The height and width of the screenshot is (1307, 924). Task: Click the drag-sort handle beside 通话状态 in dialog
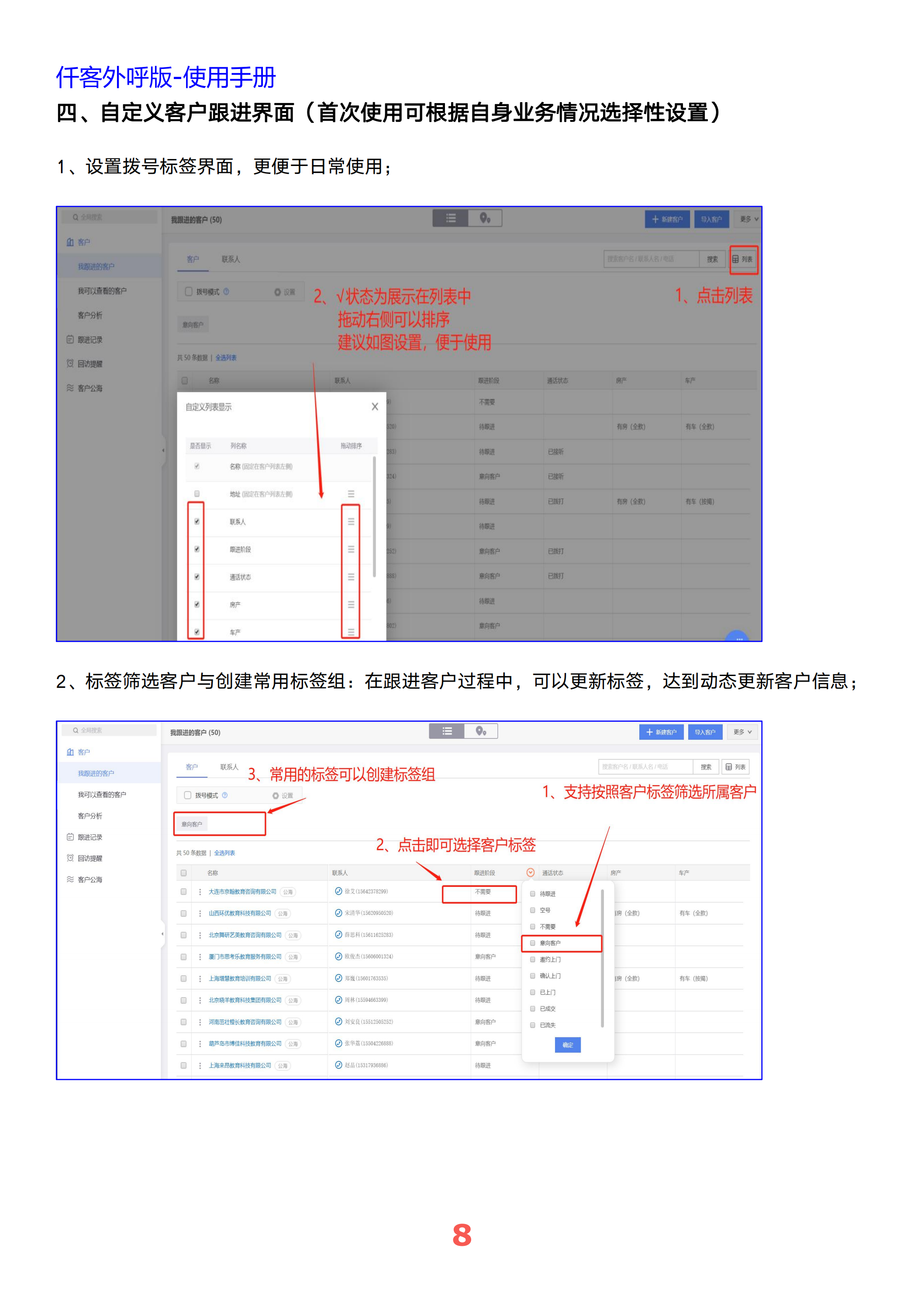coord(351,577)
